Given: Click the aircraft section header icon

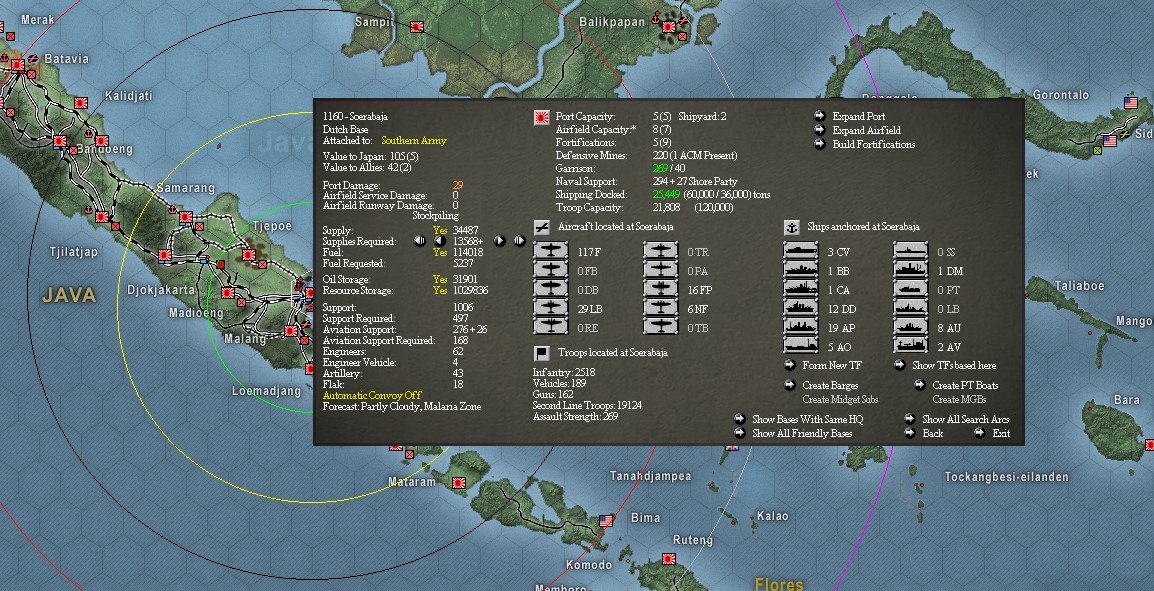Looking at the screenshot, I should (x=542, y=227).
